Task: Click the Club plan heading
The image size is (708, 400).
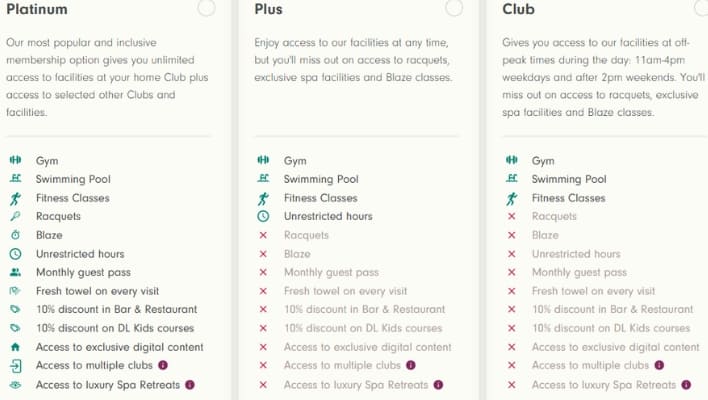Action: [x=519, y=9]
